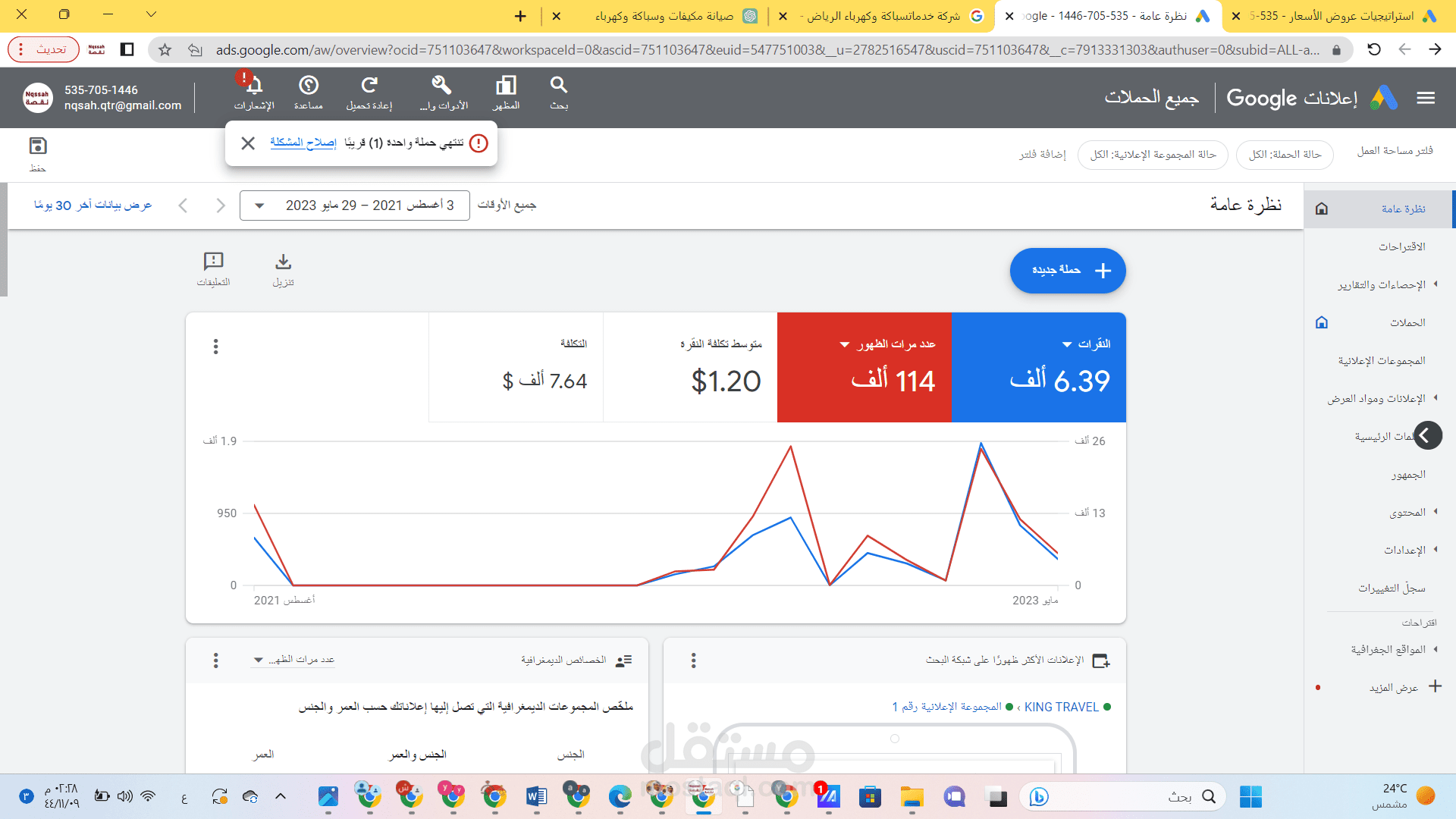Toggle the التكلفة metric card

pyautogui.click(x=516, y=366)
